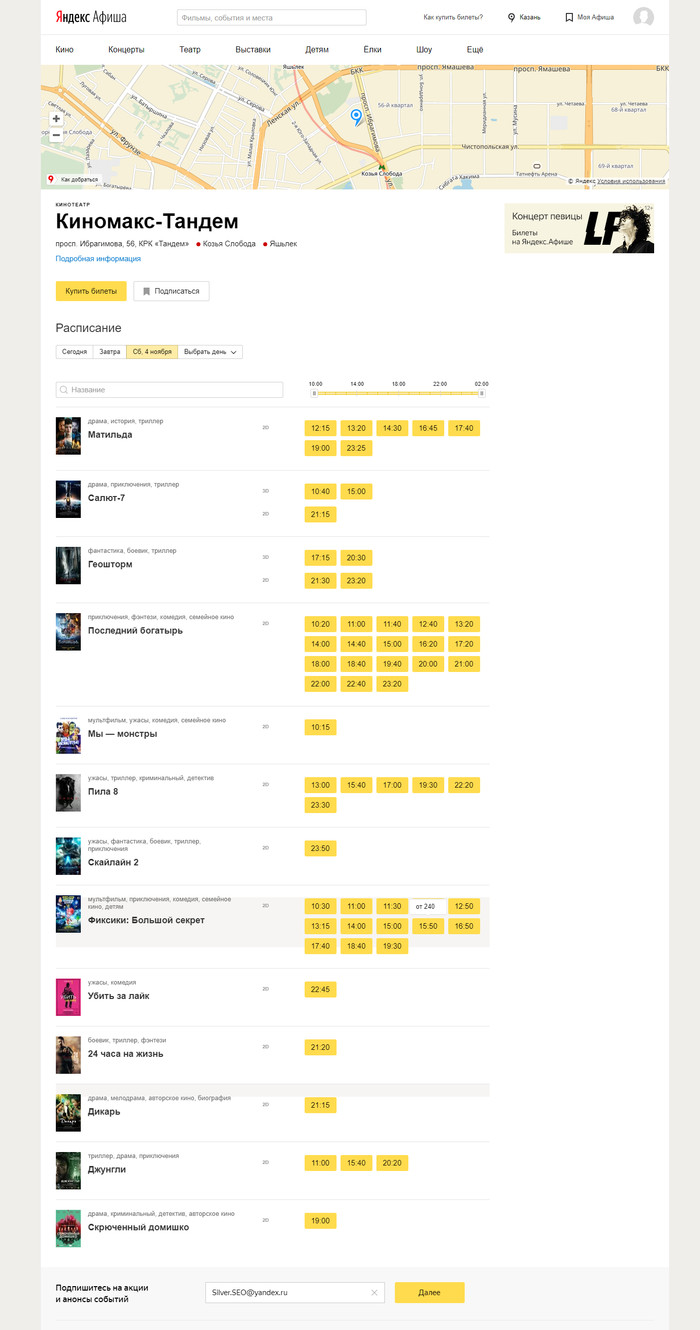Click Как добраться directions on the map
This screenshot has width=700, height=1330.
click(x=74, y=180)
